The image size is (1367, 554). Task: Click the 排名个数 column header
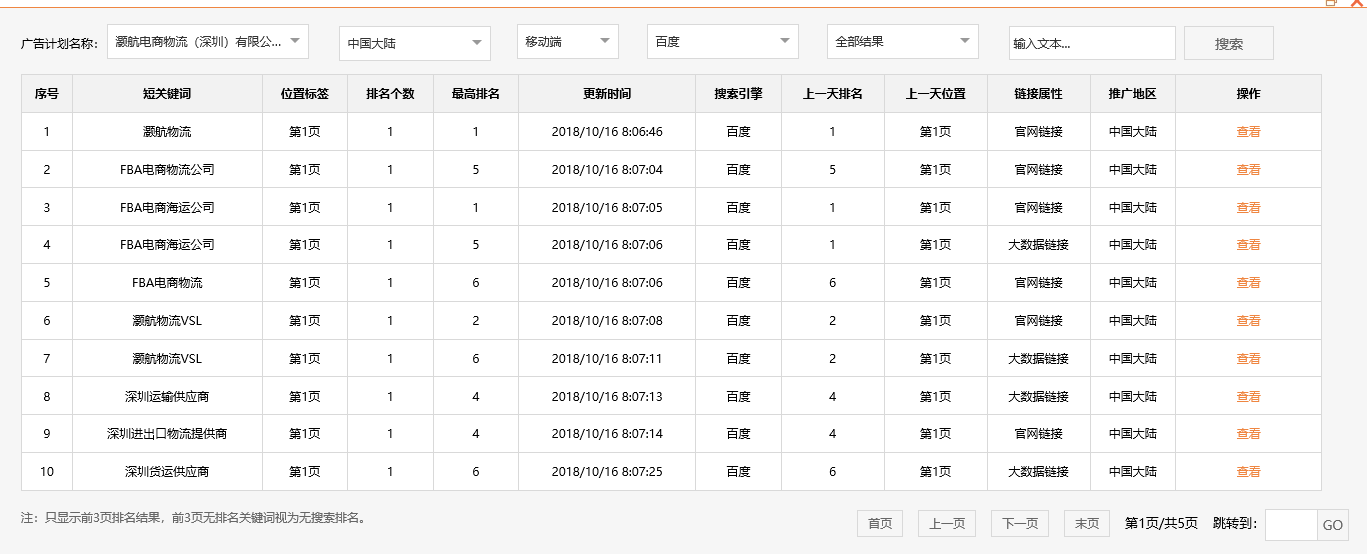tap(390, 94)
